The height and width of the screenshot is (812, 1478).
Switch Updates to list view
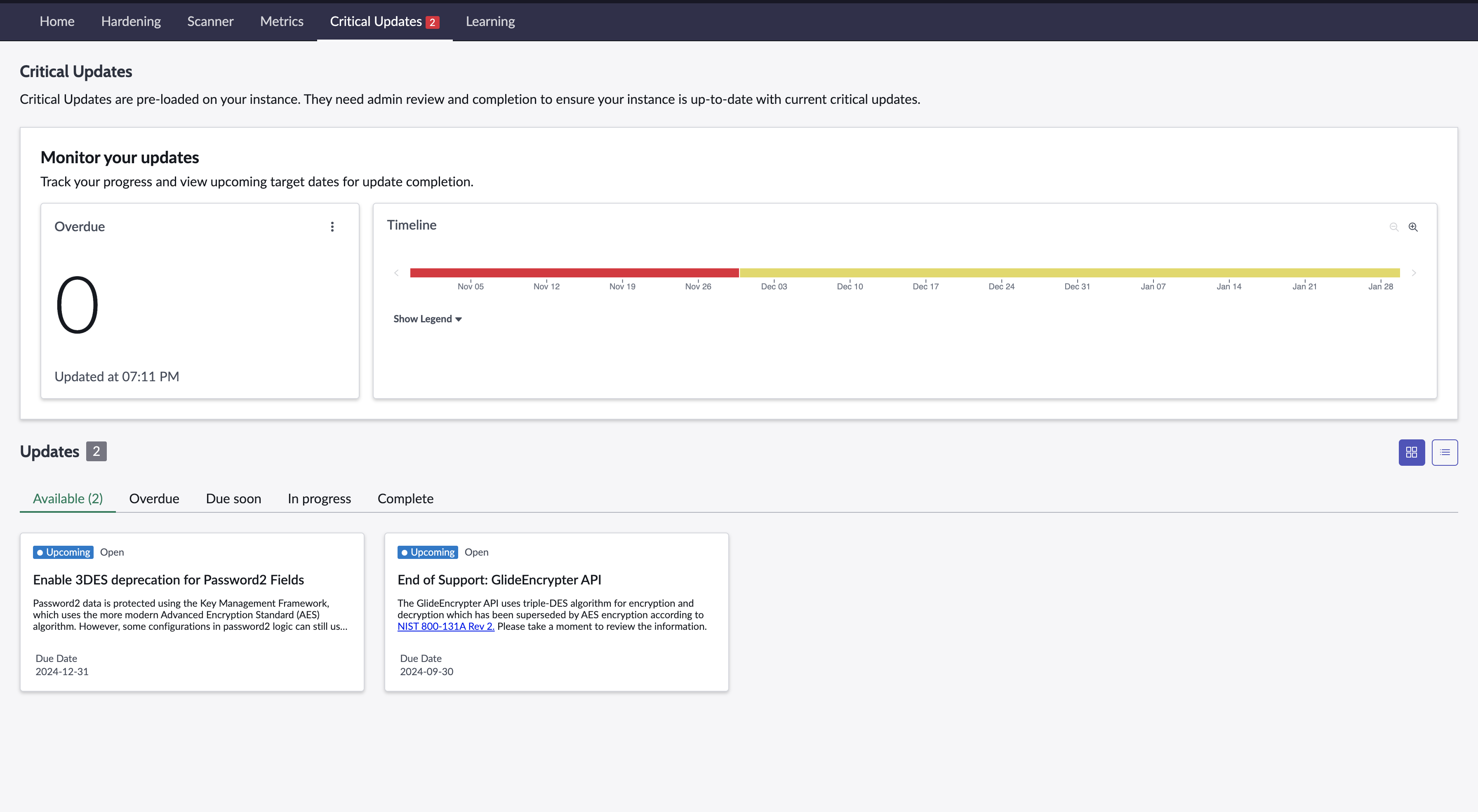[1445, 453]
